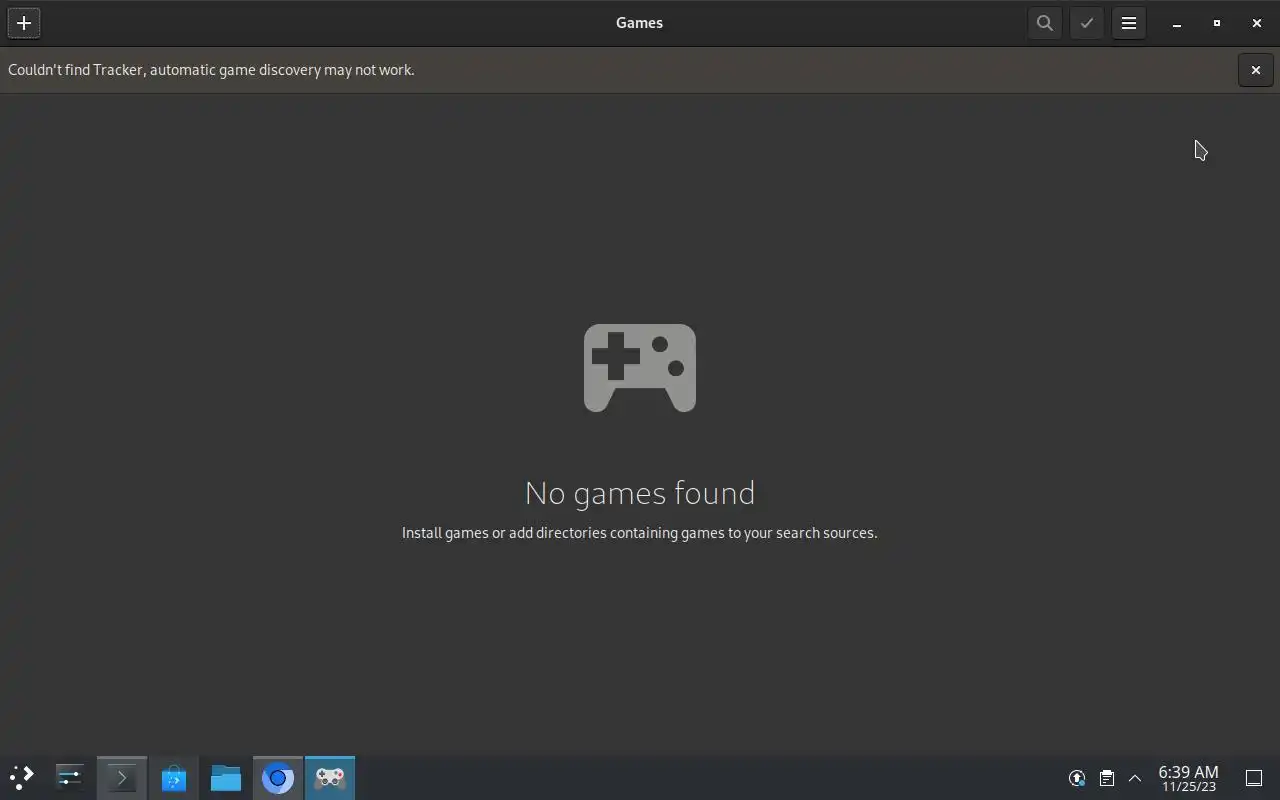
Task: Launch the terminal from the taskbar
Action: pyautogui.click(x=122, y=778)
